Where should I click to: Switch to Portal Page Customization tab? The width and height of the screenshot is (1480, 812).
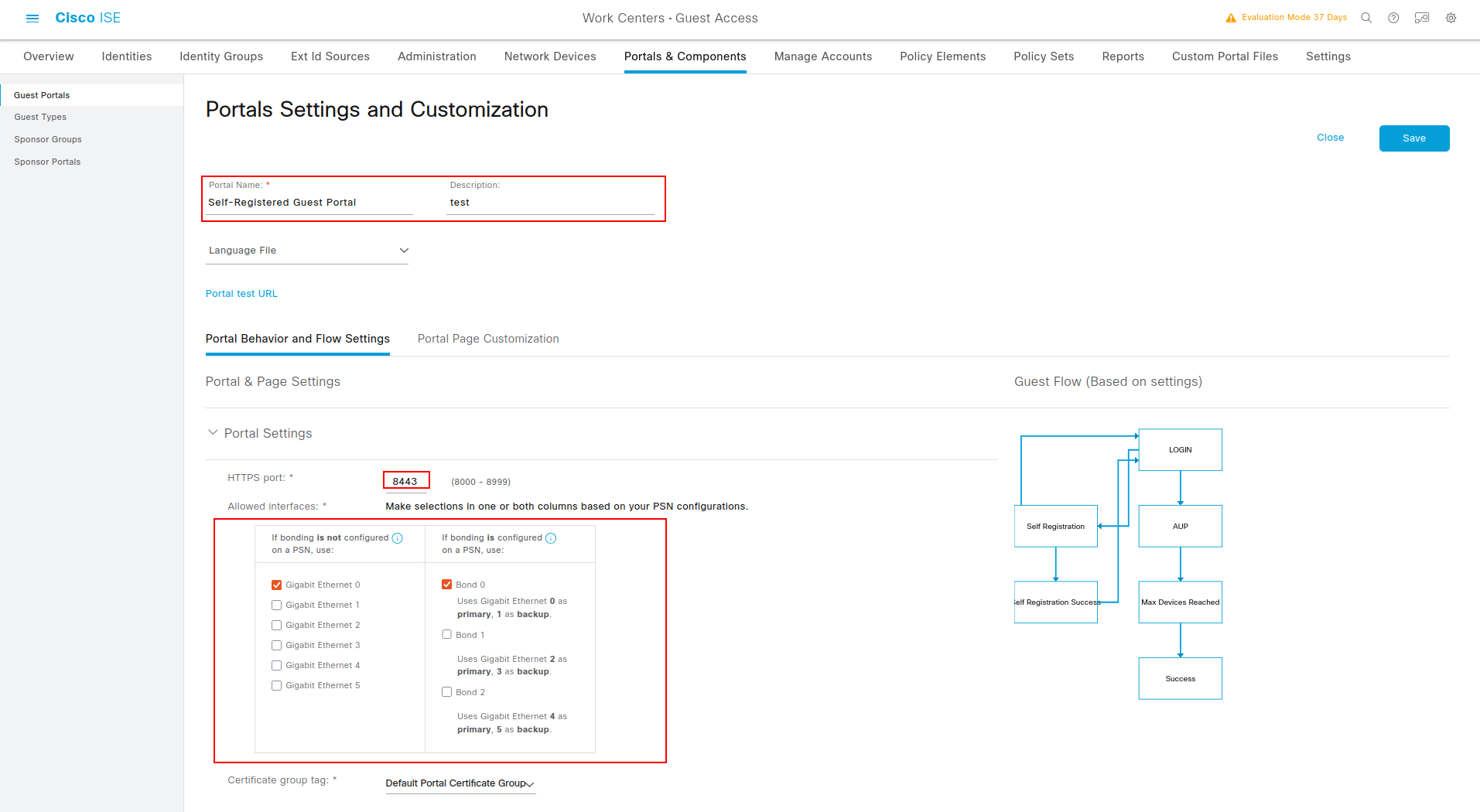[x=488, y=339]
